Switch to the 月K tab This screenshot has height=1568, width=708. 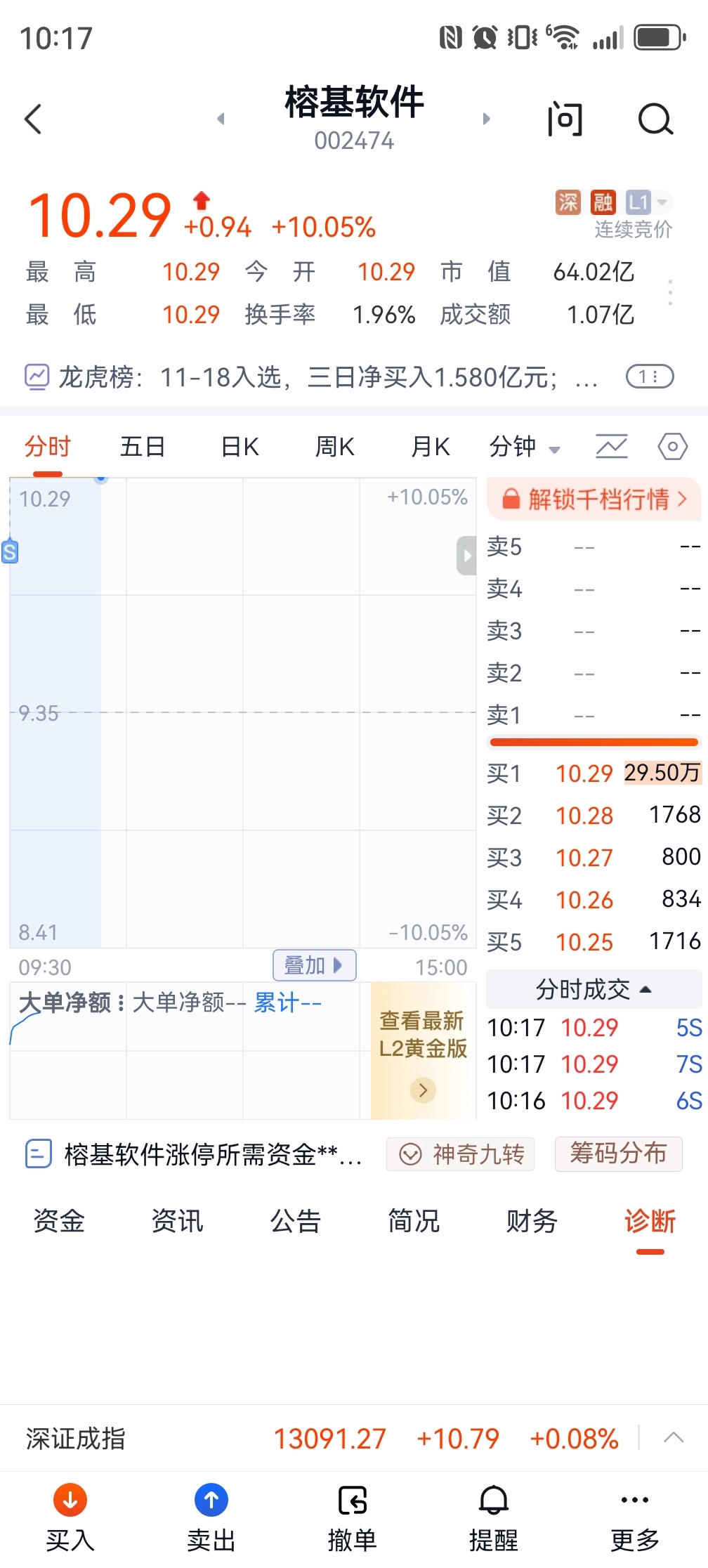(x=430, y=447)
